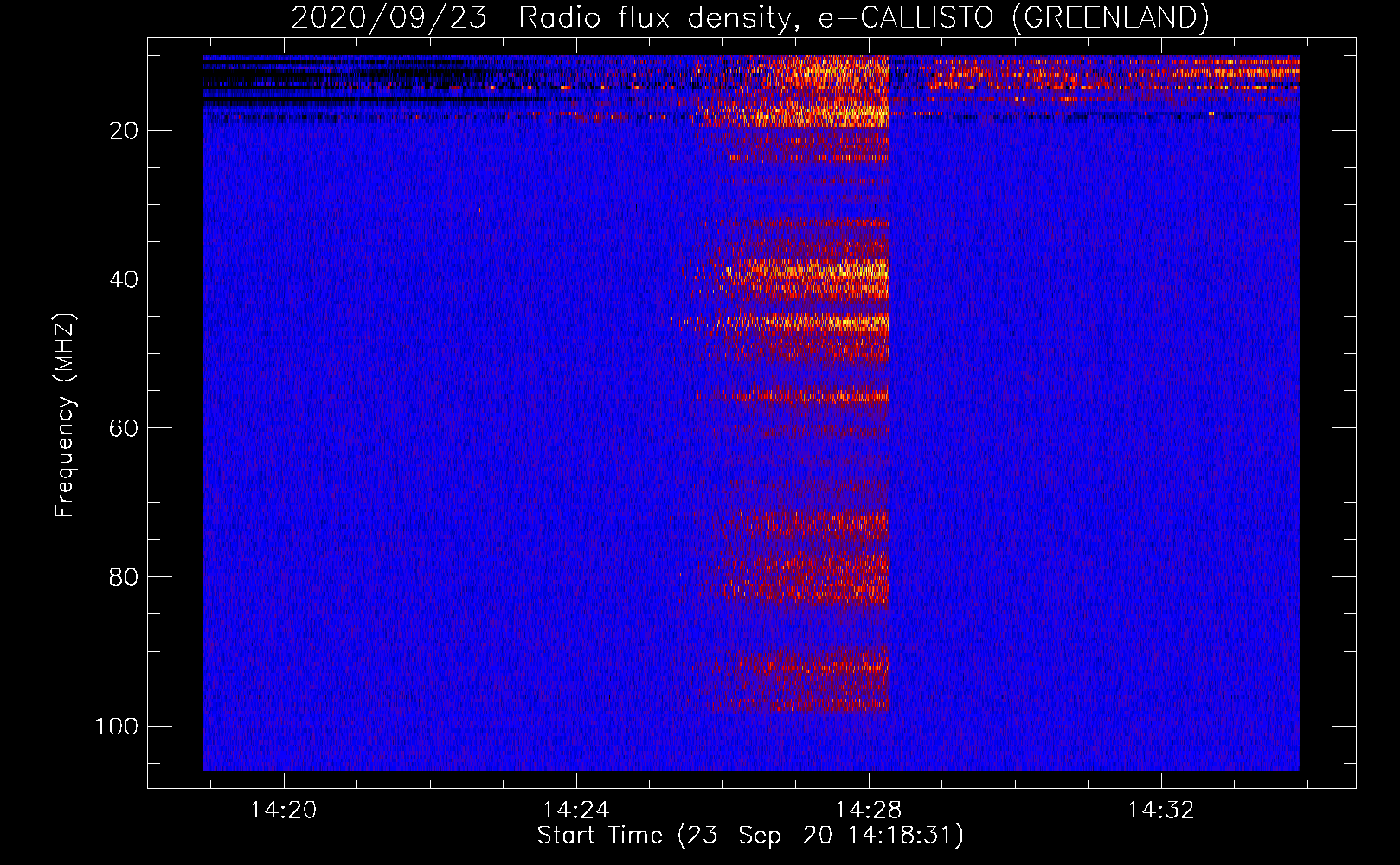The image size is (1400, 865).
Task: Click the 14:28 time tick label
Action: 868,811
